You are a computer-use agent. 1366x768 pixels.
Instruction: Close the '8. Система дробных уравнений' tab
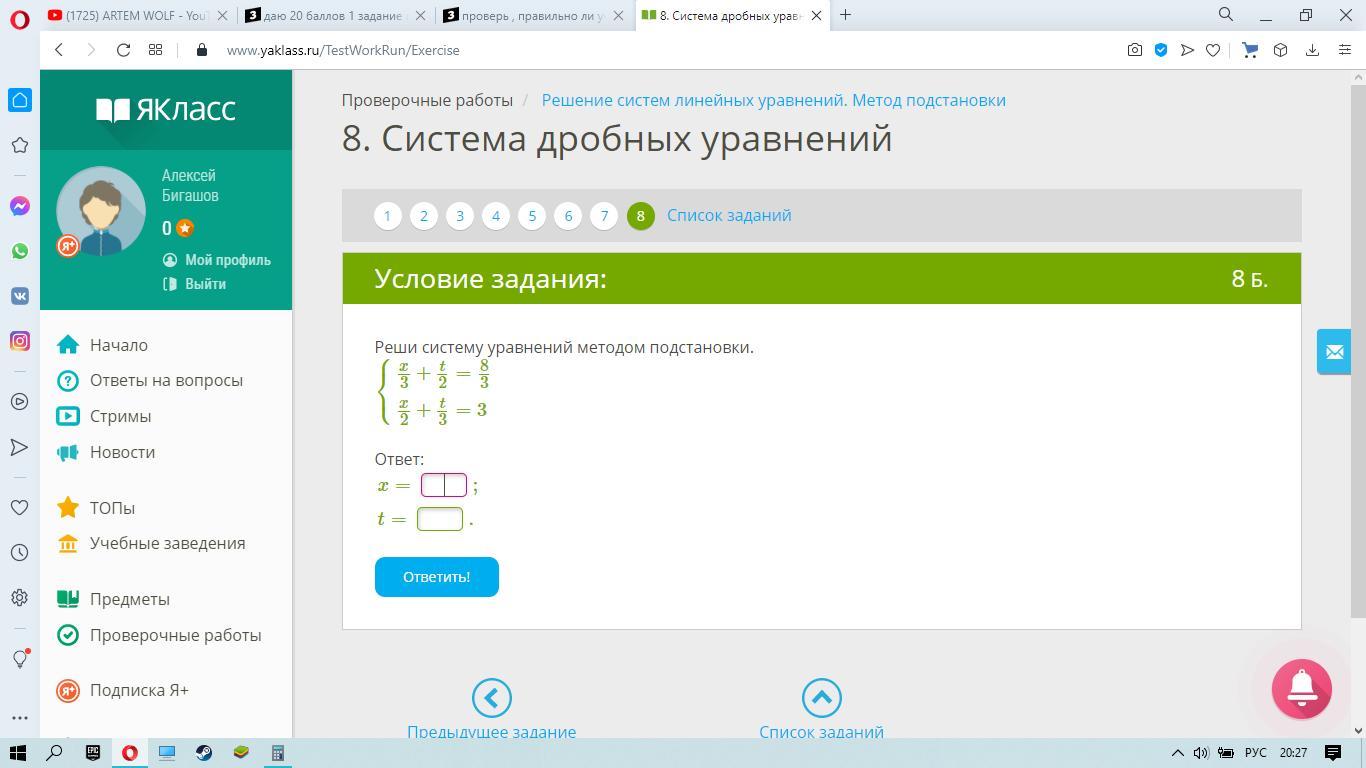tap(816, 15)
